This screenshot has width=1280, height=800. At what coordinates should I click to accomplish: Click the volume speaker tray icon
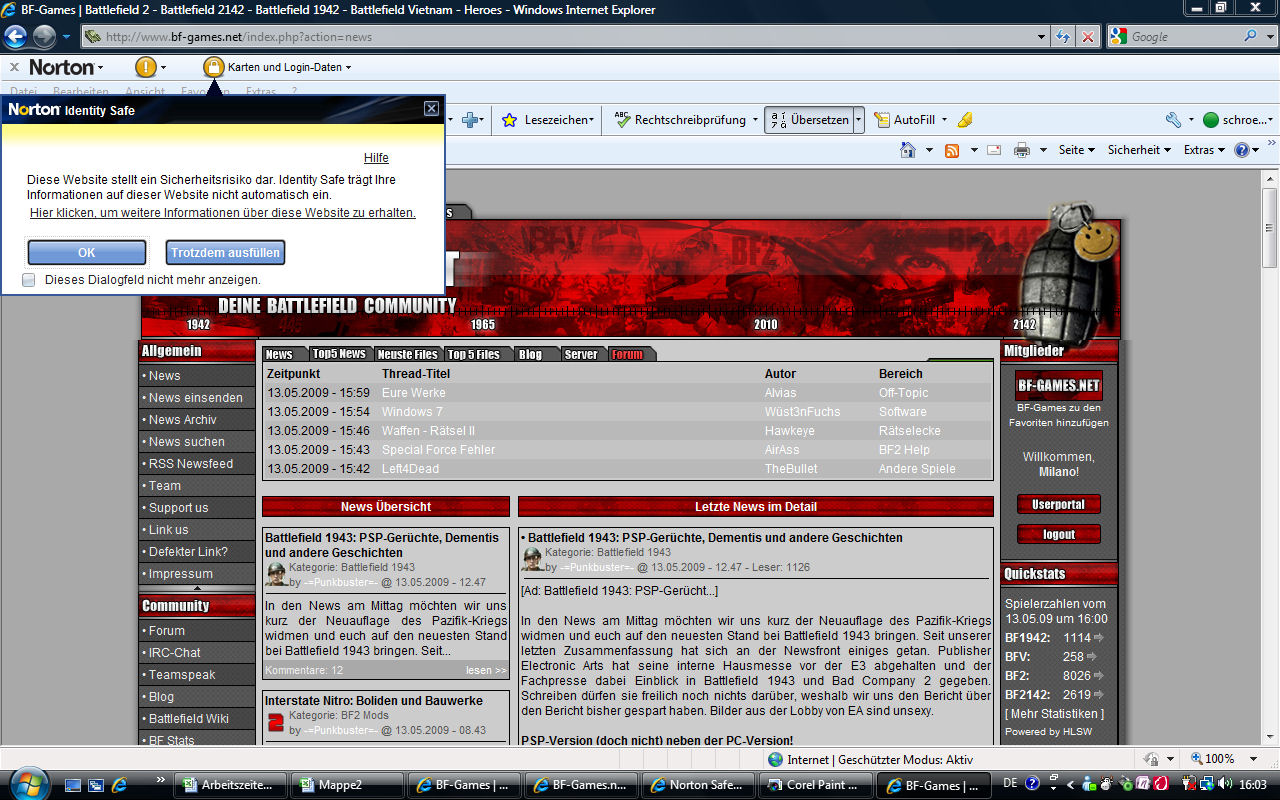(1226, 785)
